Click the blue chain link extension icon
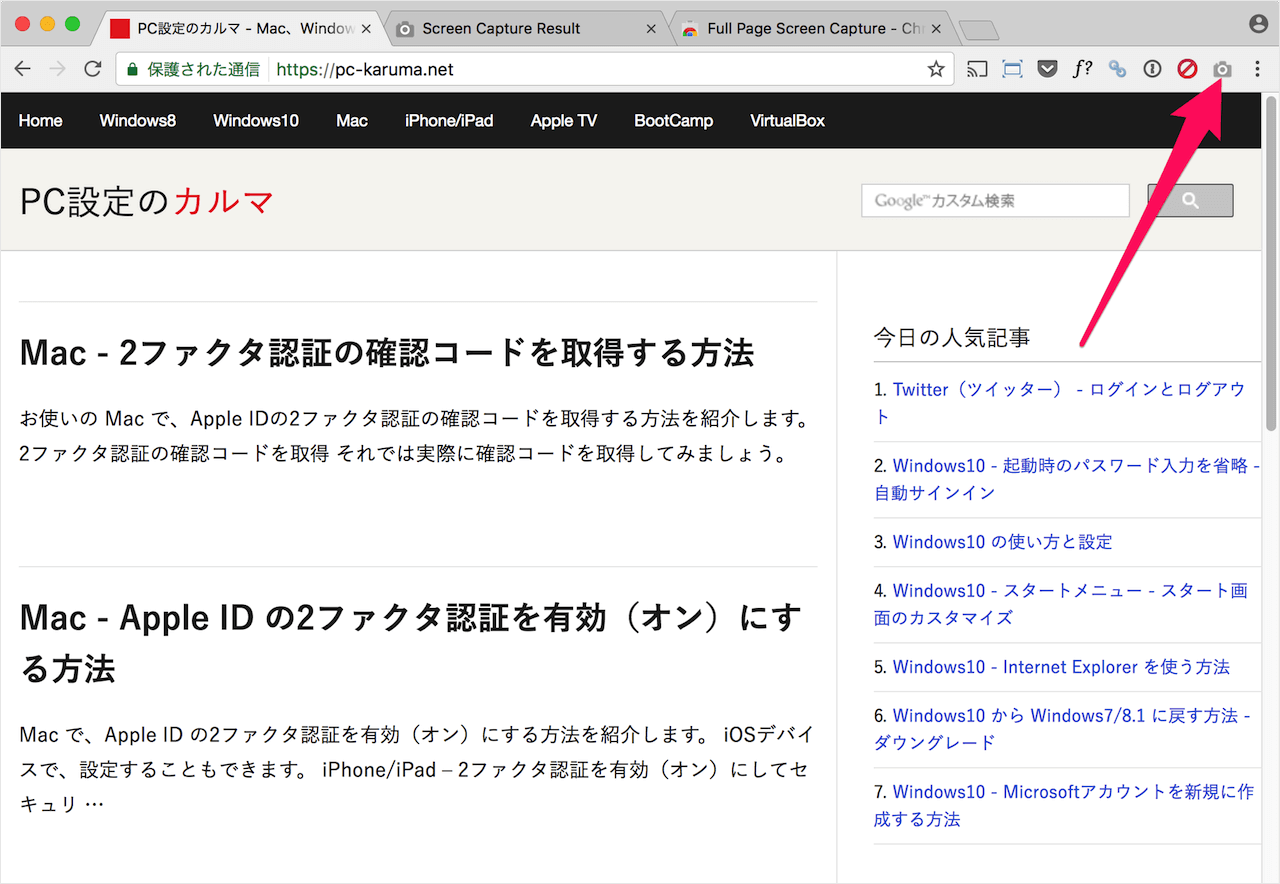The width and height of the screenshot is (1280, 884). coord(1118,69)
